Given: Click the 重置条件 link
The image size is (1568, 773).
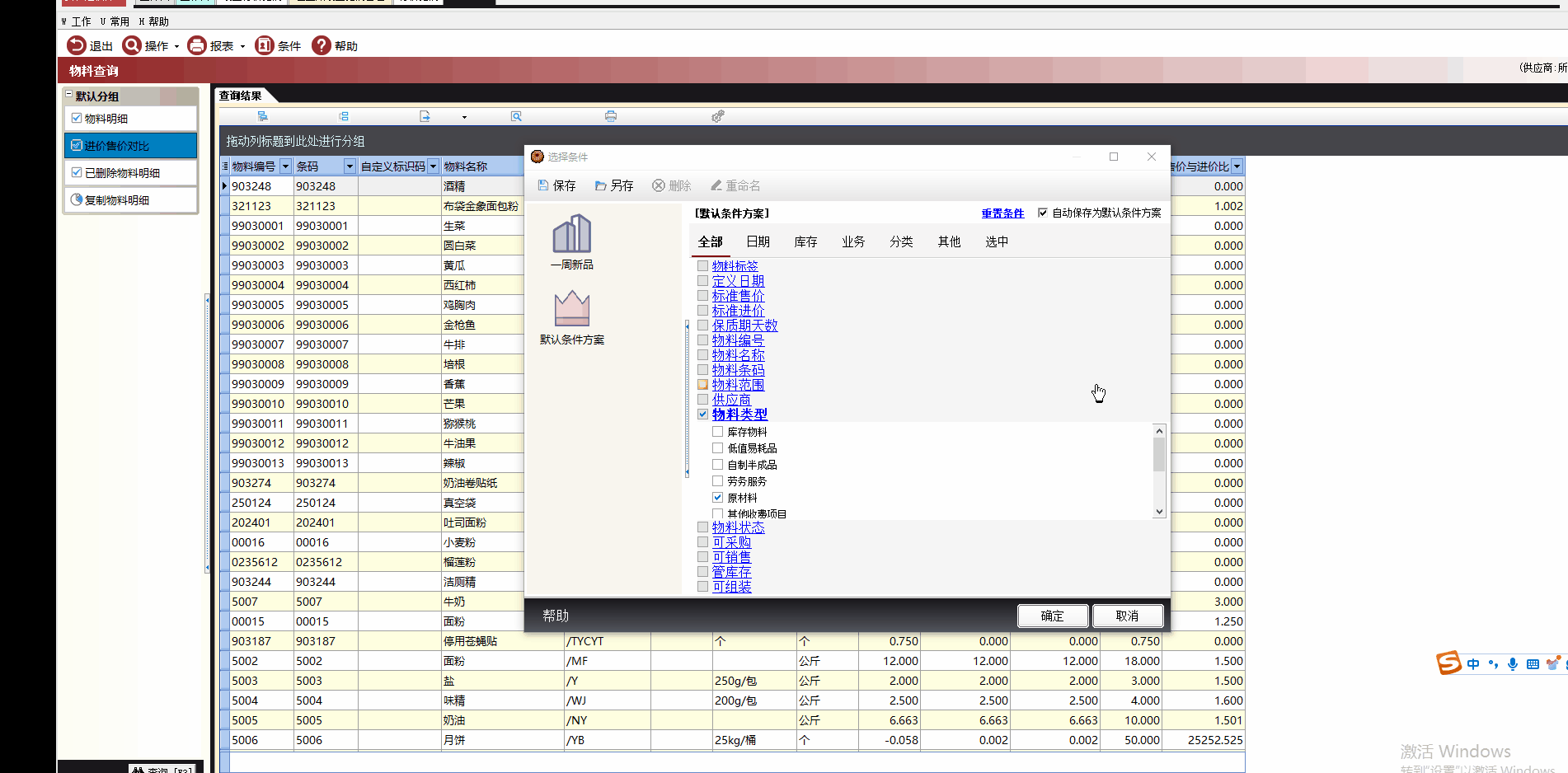Looking at the screenshot, I should pyautogui.click(x=1002, y=213).
